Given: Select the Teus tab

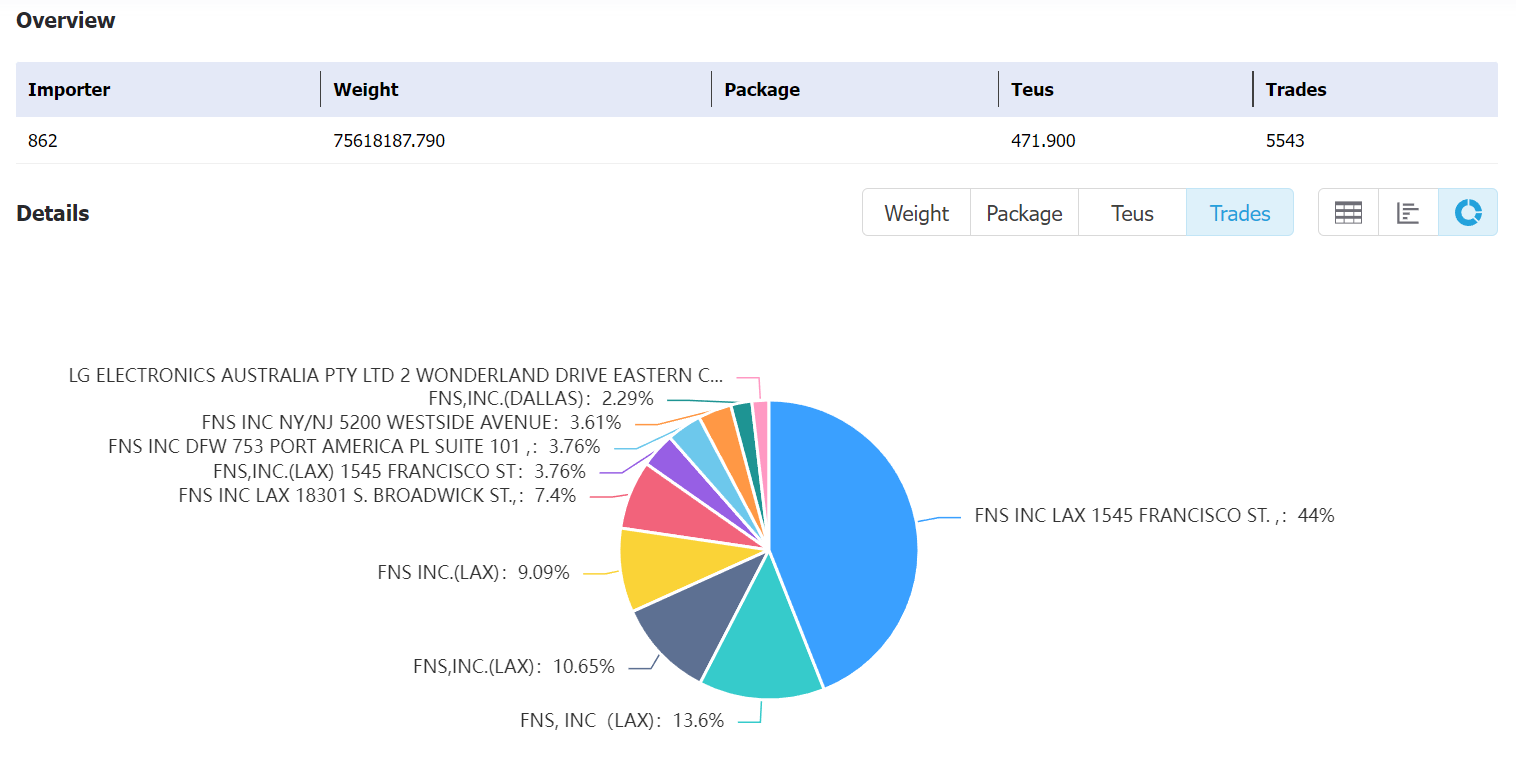Looking at the screenshot, I should 1132,213.
